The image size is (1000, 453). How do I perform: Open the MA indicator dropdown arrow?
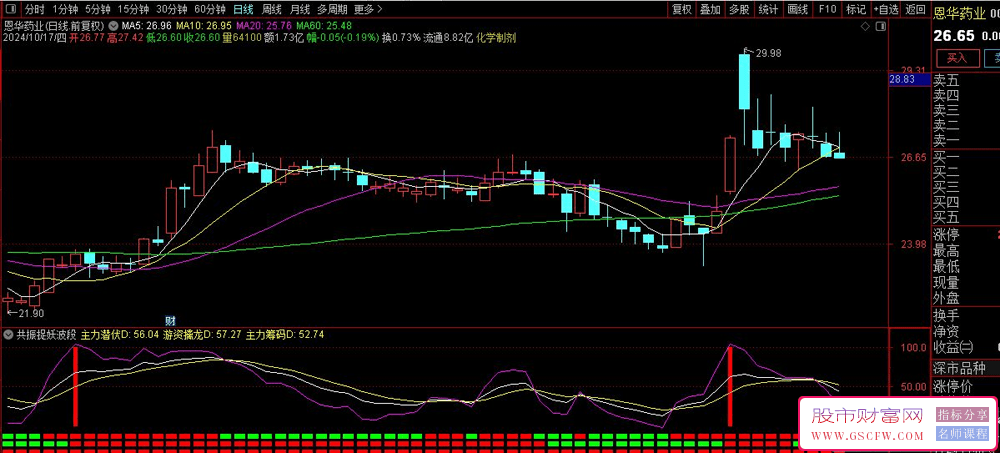point(113,26)
